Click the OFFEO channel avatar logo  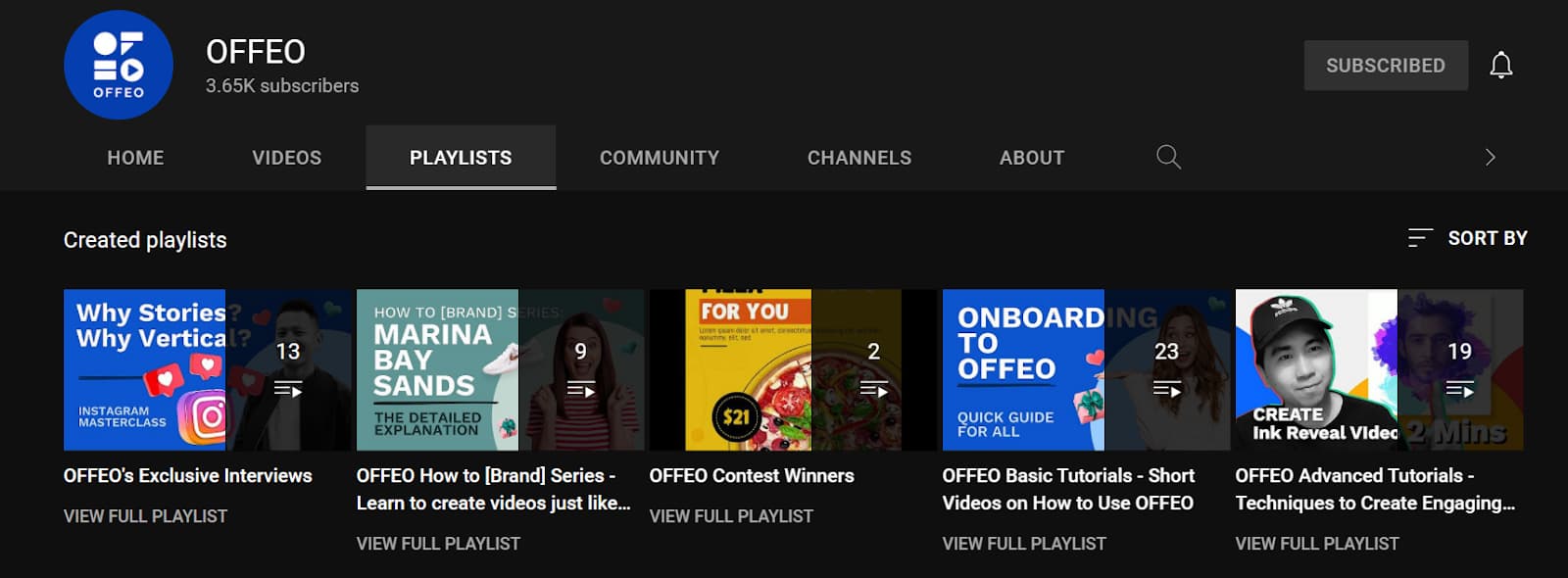[119, 65]
